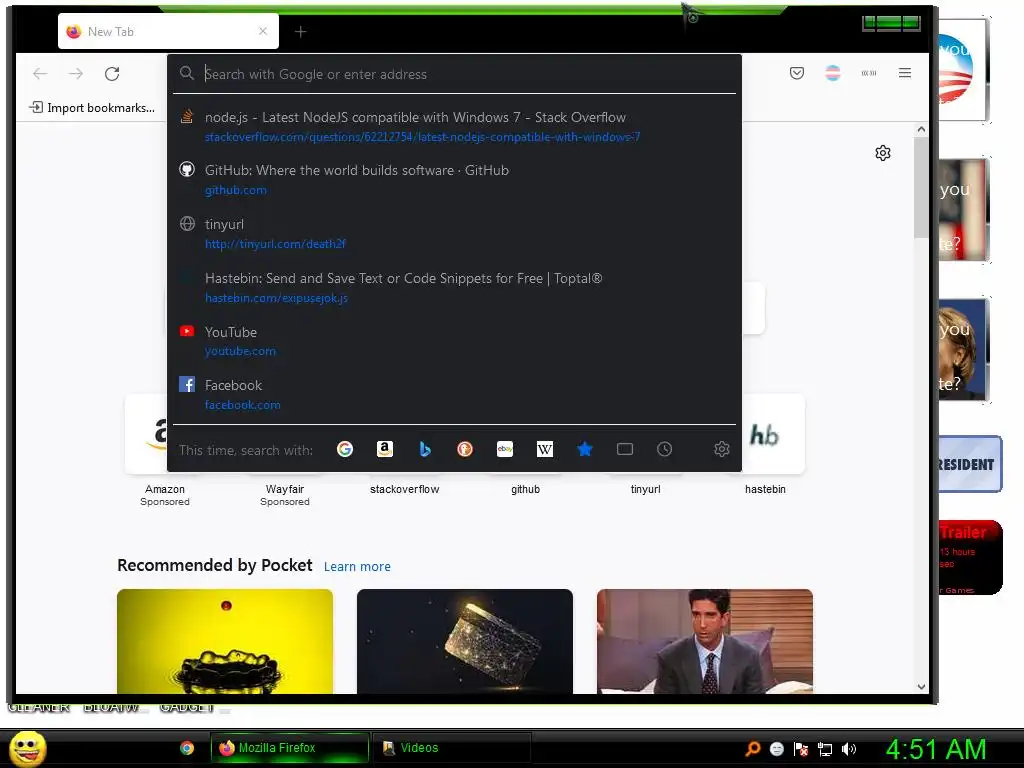Image resolution: width=1024 pixels, height=768 pixels.
Task: Click the Save to Pocket icon
Action: [x=797, y=73]
